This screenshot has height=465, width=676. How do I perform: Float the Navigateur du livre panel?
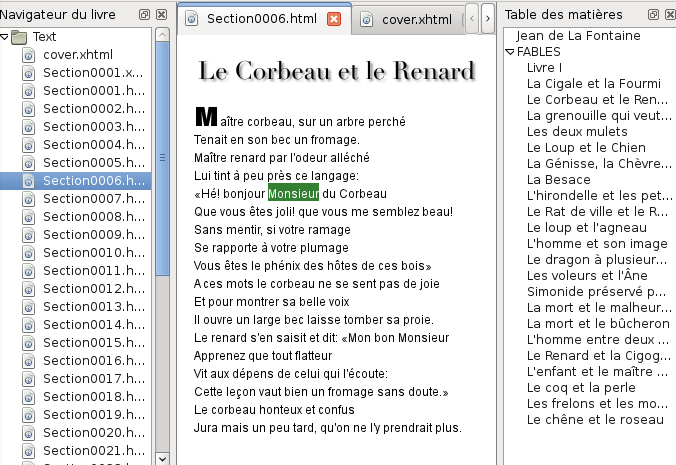click(144, 15)
